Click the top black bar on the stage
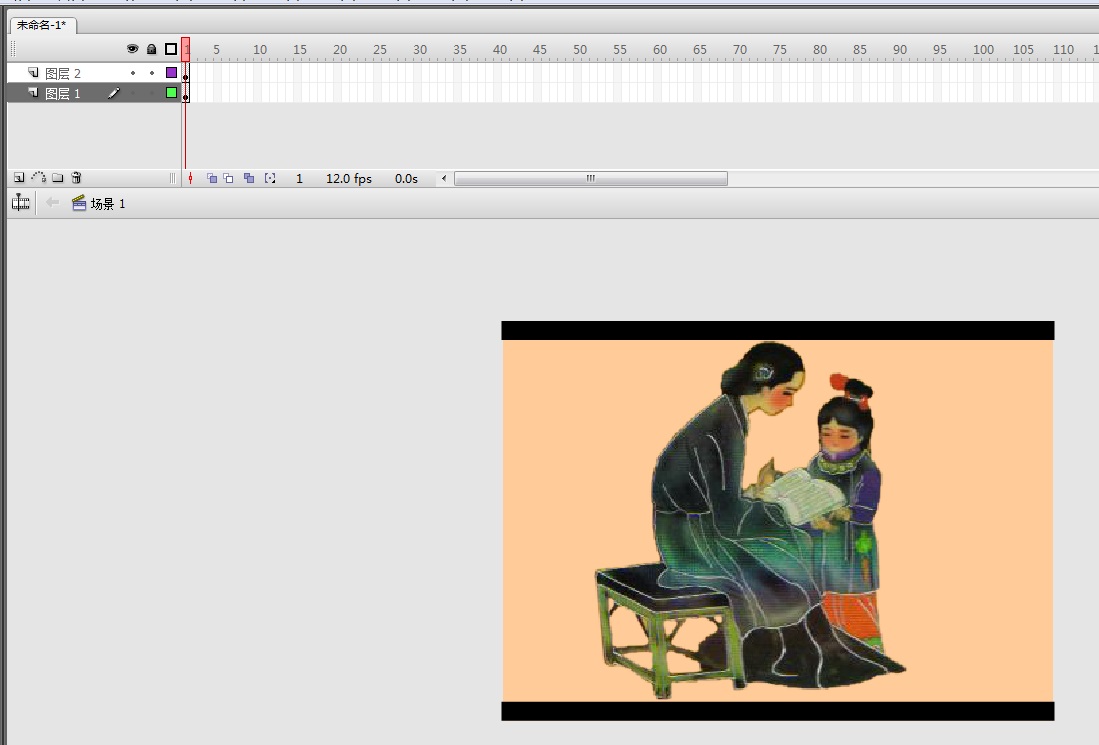 point(778,330)
